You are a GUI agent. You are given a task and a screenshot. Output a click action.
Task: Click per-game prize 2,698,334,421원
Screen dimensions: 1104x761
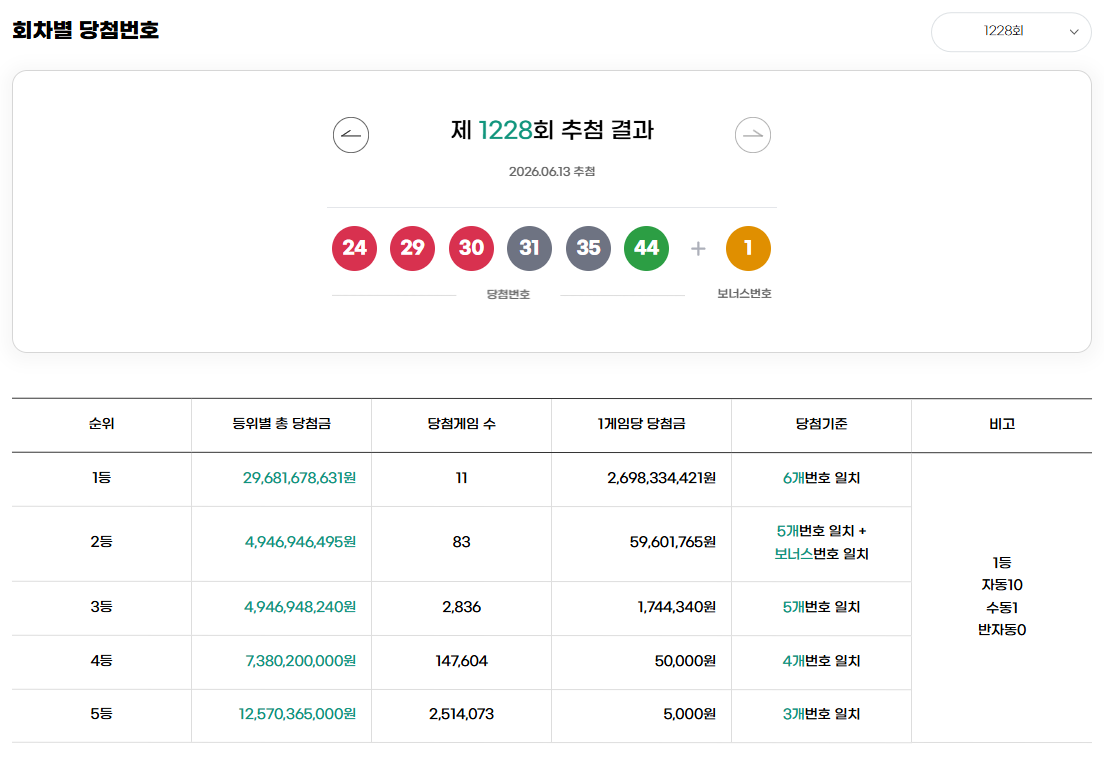pos(662,478)
